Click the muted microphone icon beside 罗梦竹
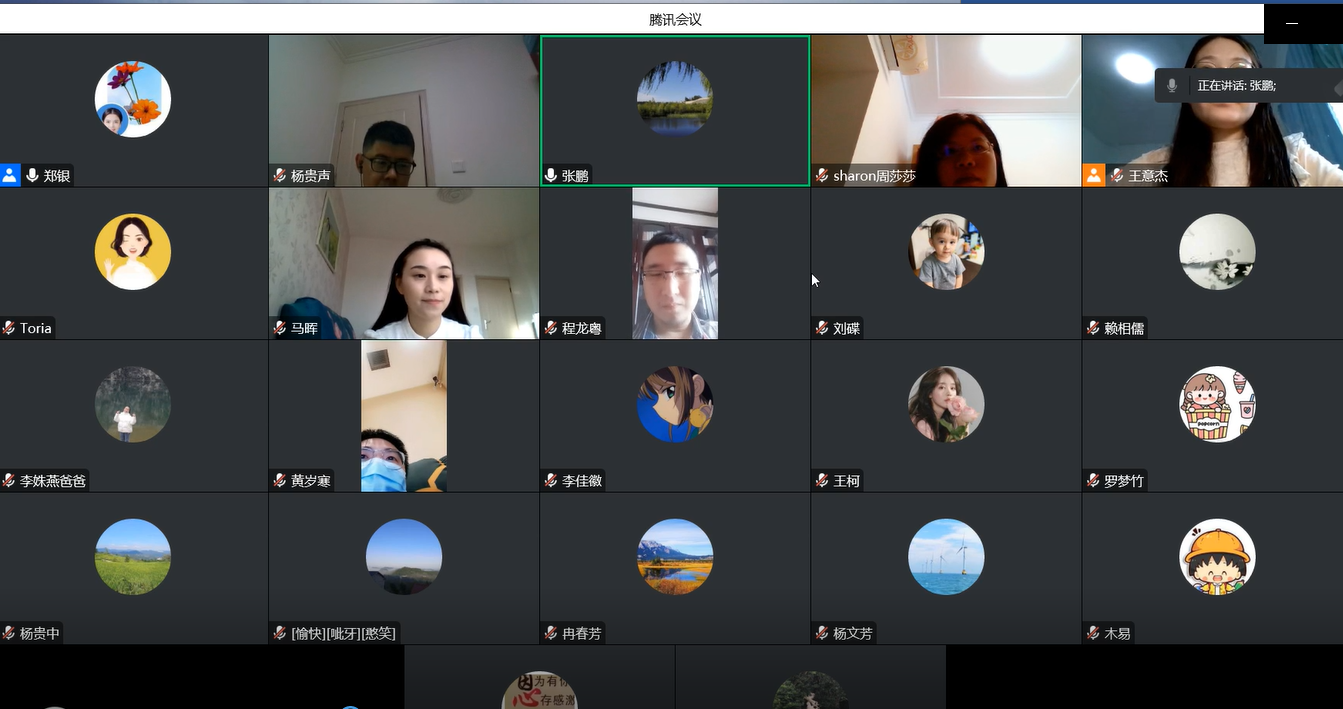Screen dimensions: 1343x709 pos(1093,481)
